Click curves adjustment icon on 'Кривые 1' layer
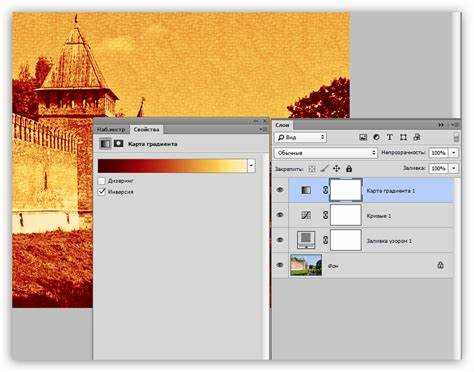The image size is (474, 372). pos(306,215)
